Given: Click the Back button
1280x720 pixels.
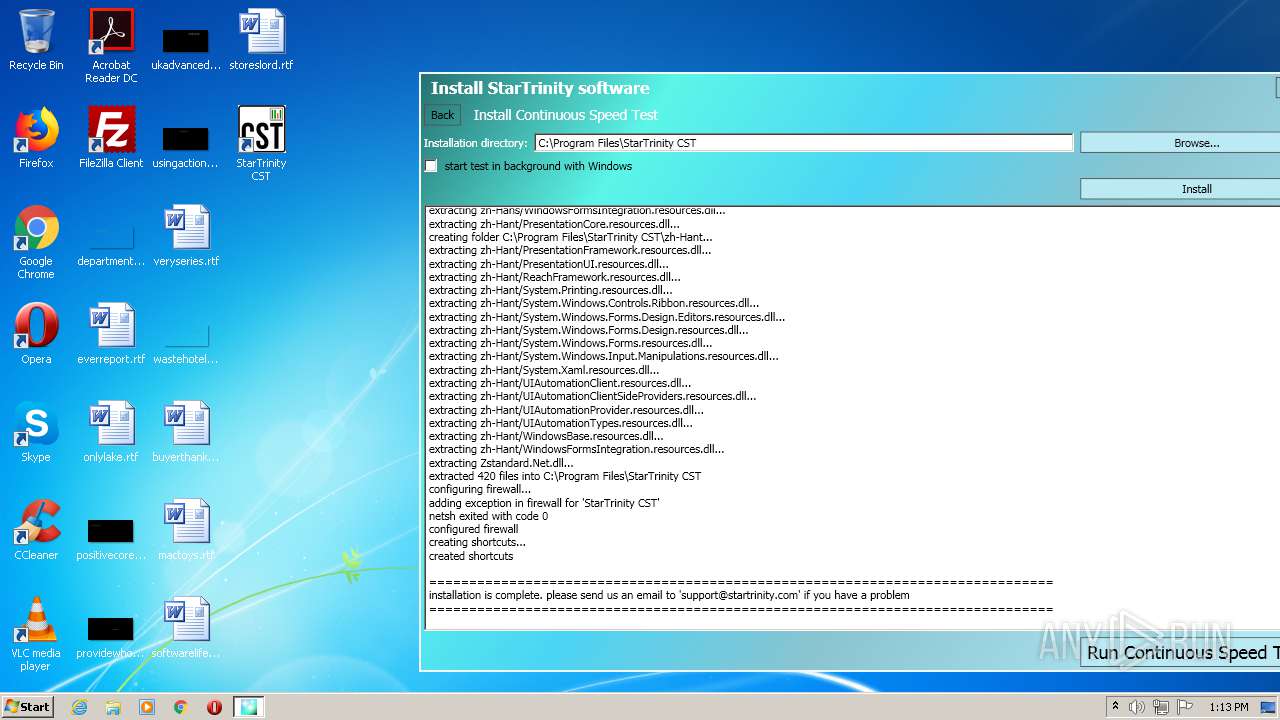Looking at the screenshot, I should coord(442,115).
